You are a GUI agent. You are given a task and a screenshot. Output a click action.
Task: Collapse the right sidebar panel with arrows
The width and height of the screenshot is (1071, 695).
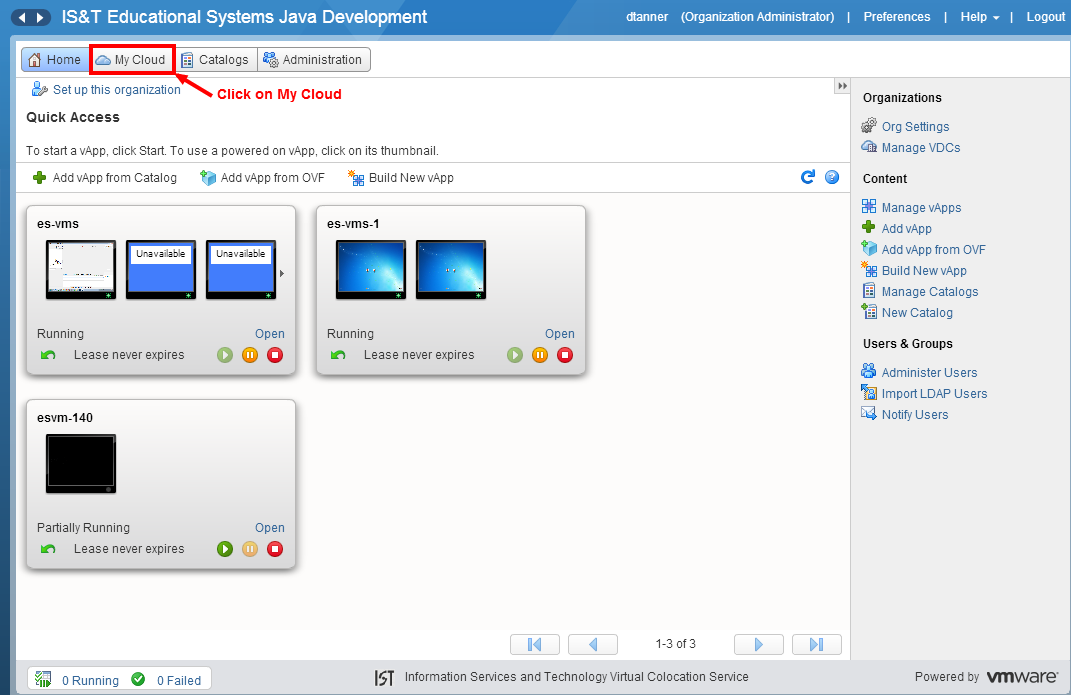841,87
